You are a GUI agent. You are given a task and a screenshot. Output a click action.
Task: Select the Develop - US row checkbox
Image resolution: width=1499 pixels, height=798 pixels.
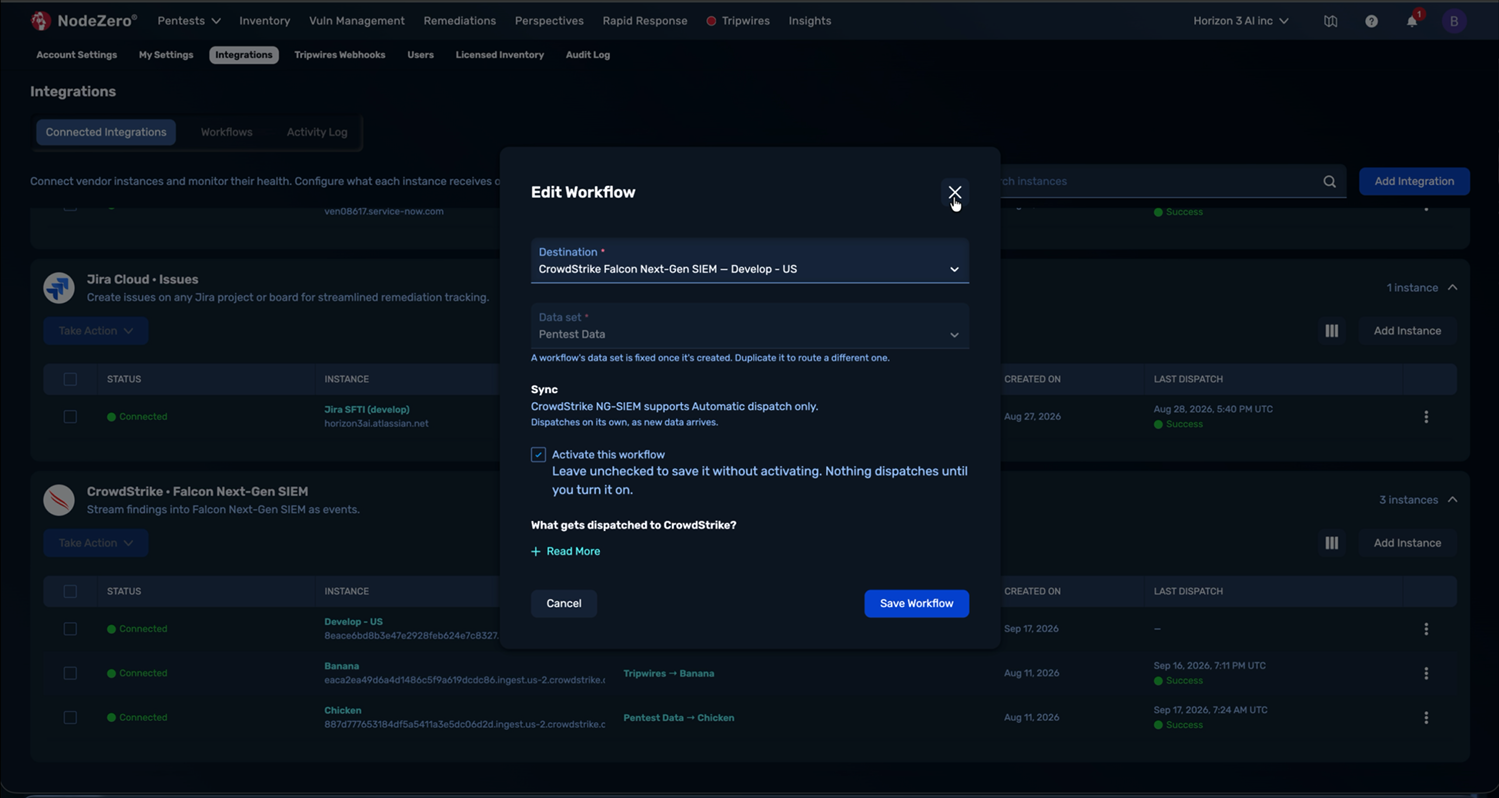point(70,629)
